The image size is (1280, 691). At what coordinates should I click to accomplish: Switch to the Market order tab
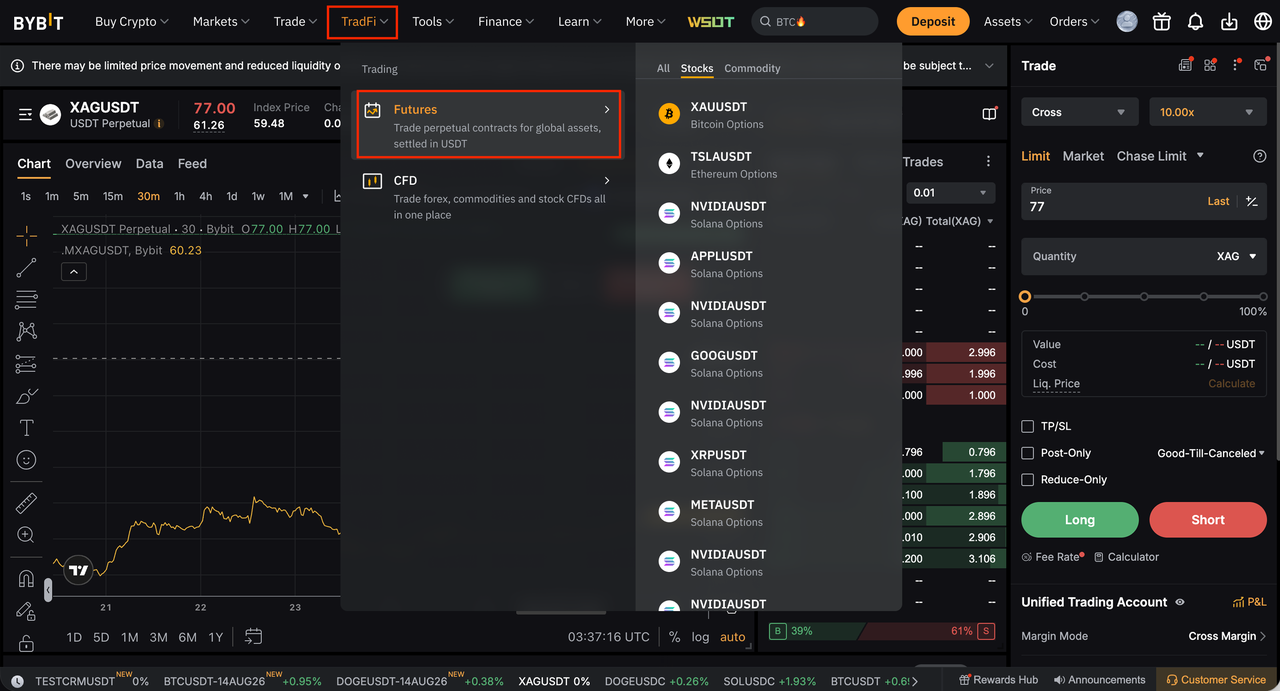click(1083, 156)
